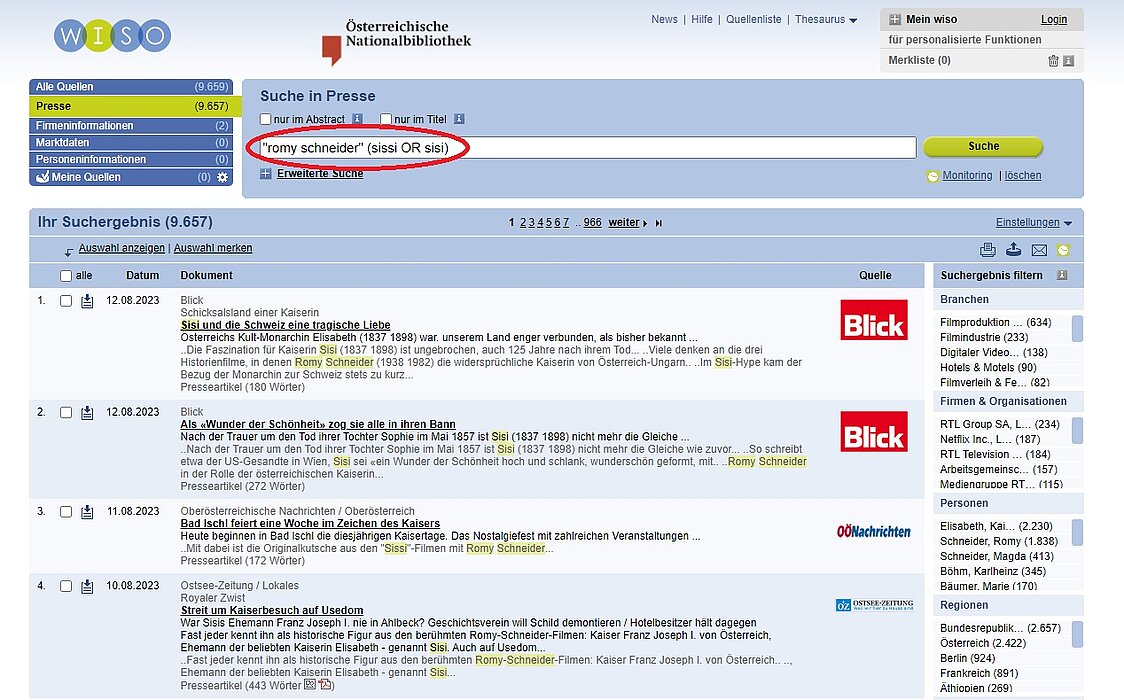The width and height of the screenshot is (1124, 700).
Task: Open the 'Personeninformationen' tab
Action: (131, 159)
